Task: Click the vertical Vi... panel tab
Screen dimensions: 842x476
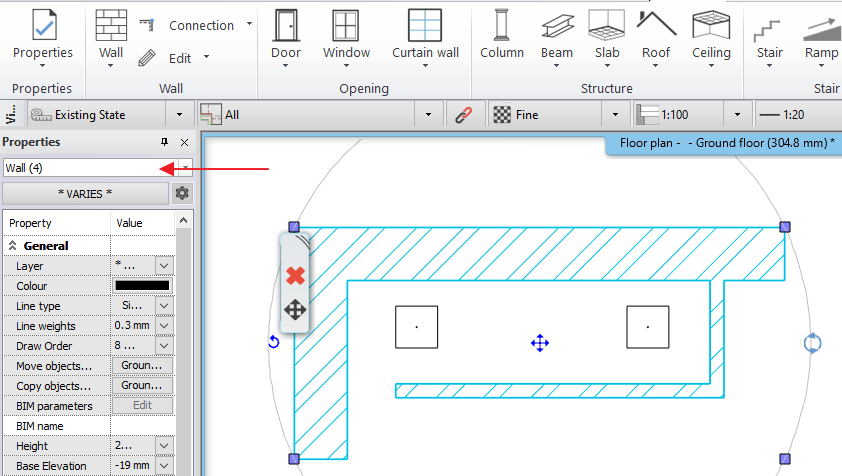Action: [10, 114]
